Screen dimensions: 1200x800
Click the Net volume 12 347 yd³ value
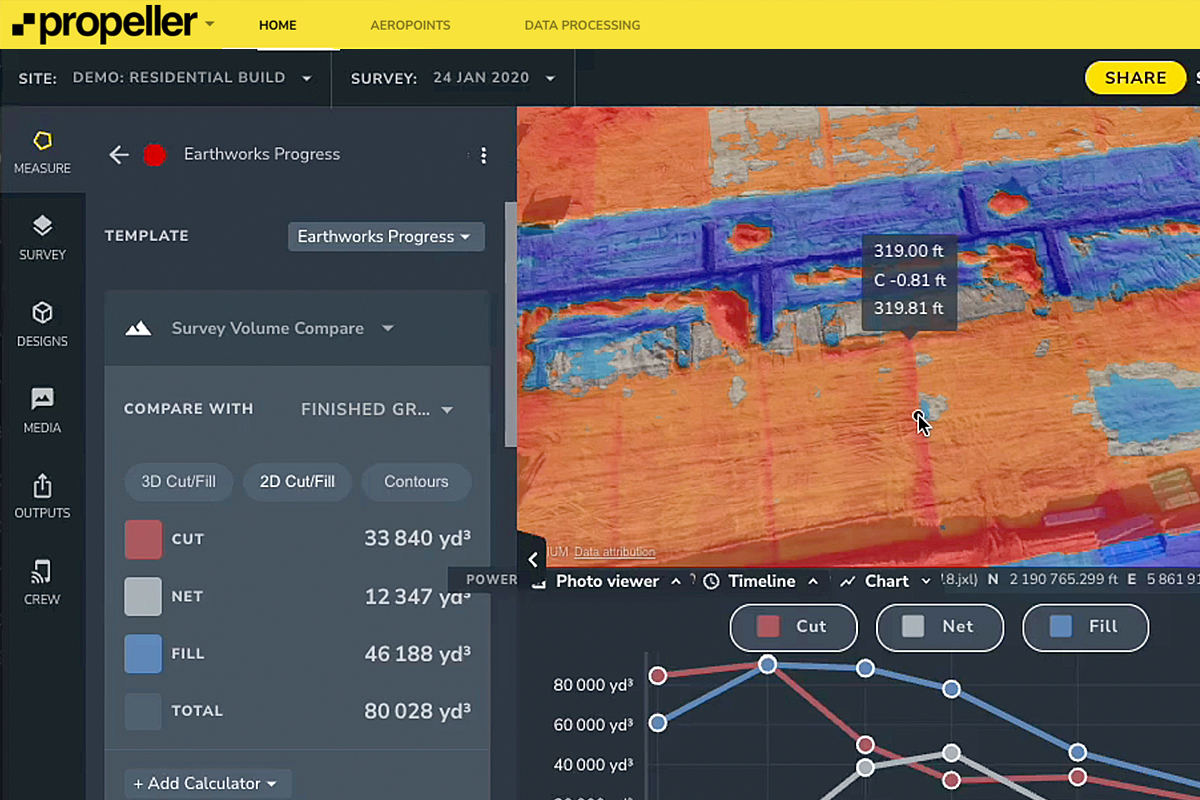click(417, 596)
